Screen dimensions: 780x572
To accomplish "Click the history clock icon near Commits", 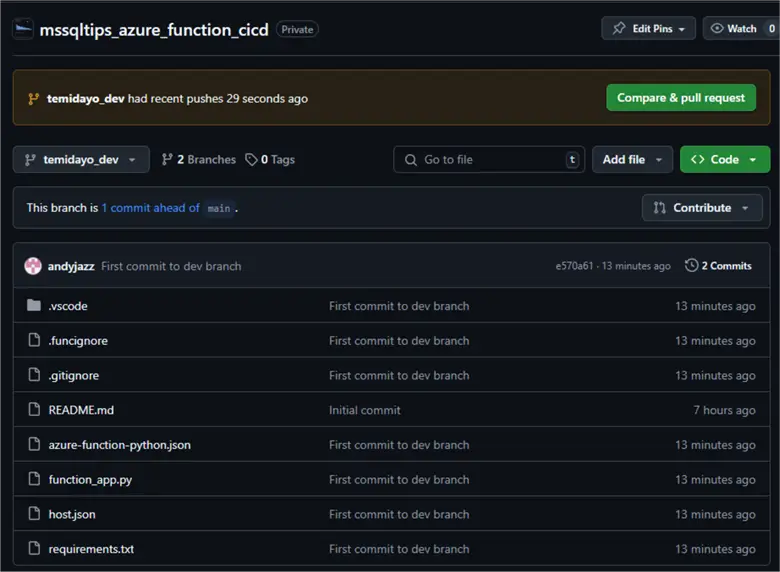I will click(691, 265).
